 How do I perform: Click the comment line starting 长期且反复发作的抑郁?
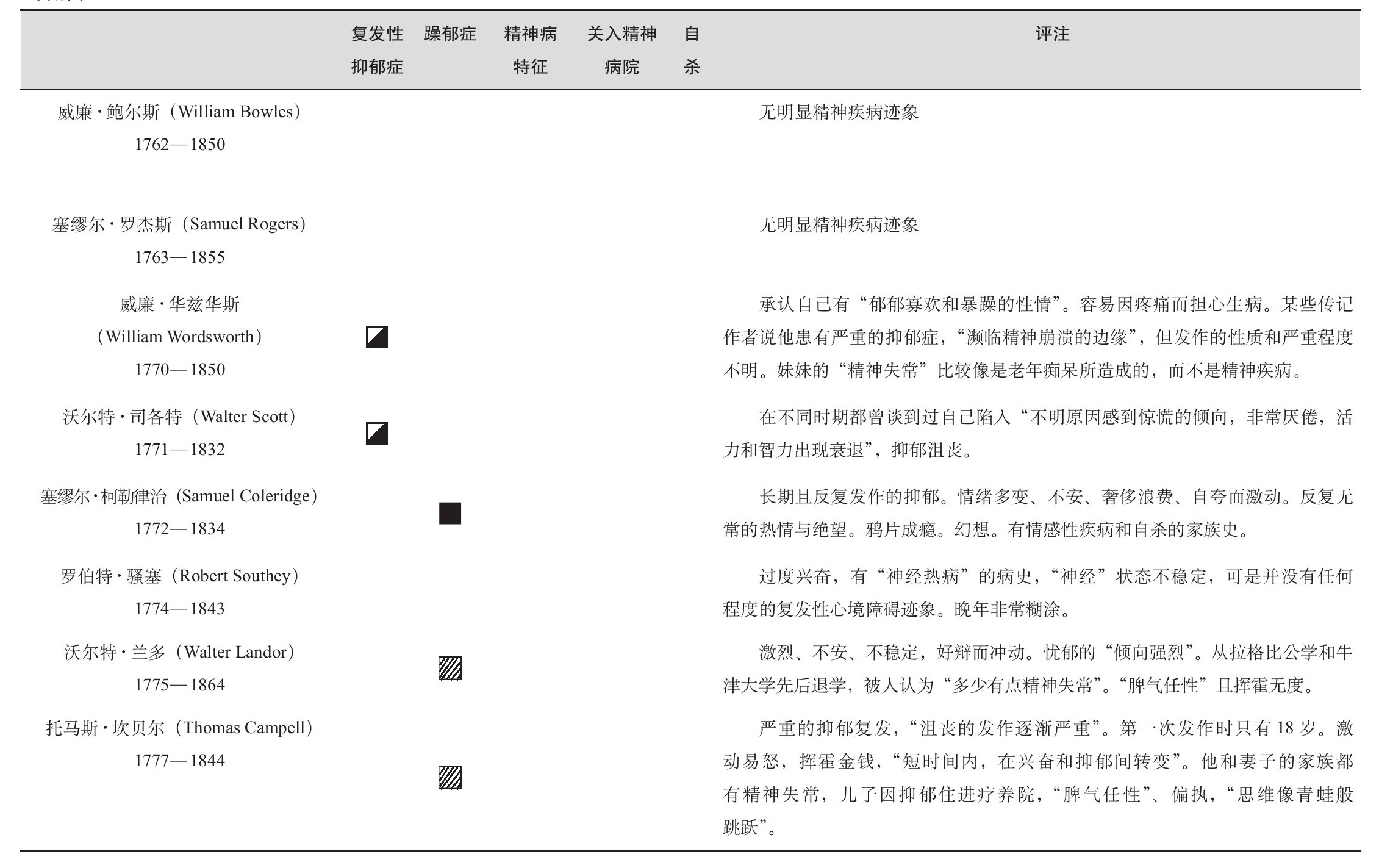tap(1056, 497)
